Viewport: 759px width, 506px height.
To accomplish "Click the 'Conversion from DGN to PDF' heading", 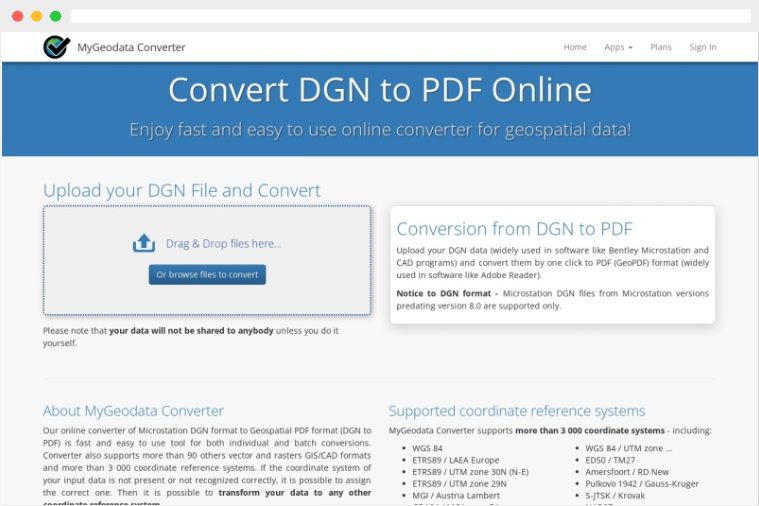I will pyautogui.click(x=515, y=229).
